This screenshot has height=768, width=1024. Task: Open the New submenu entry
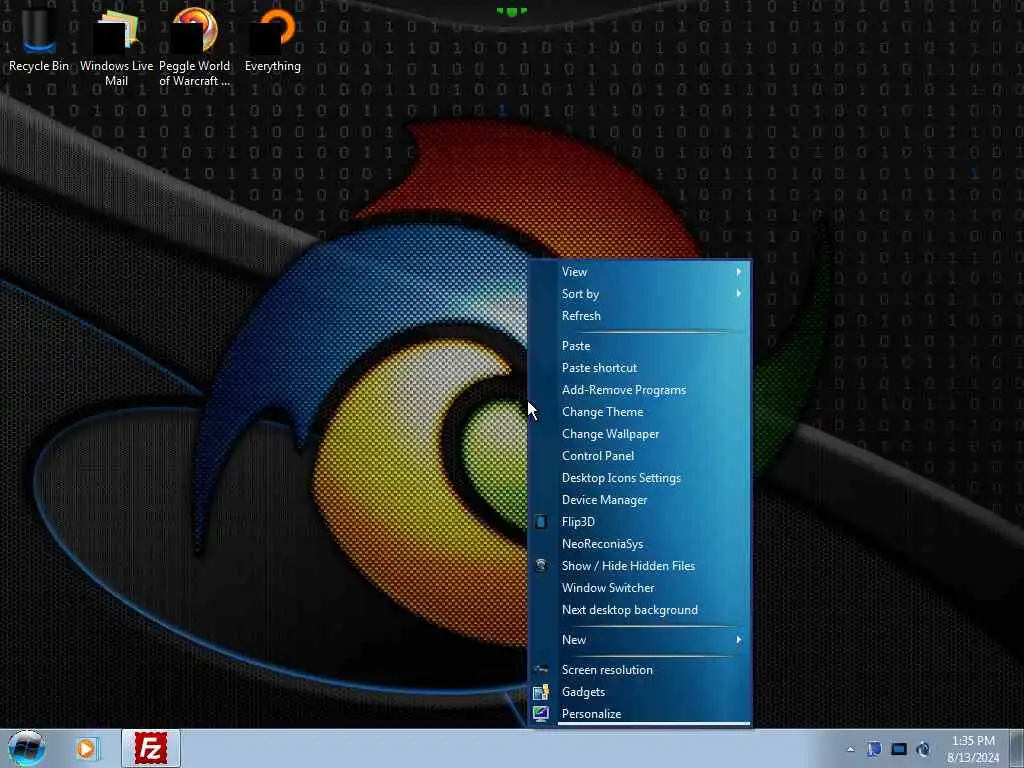640,640
